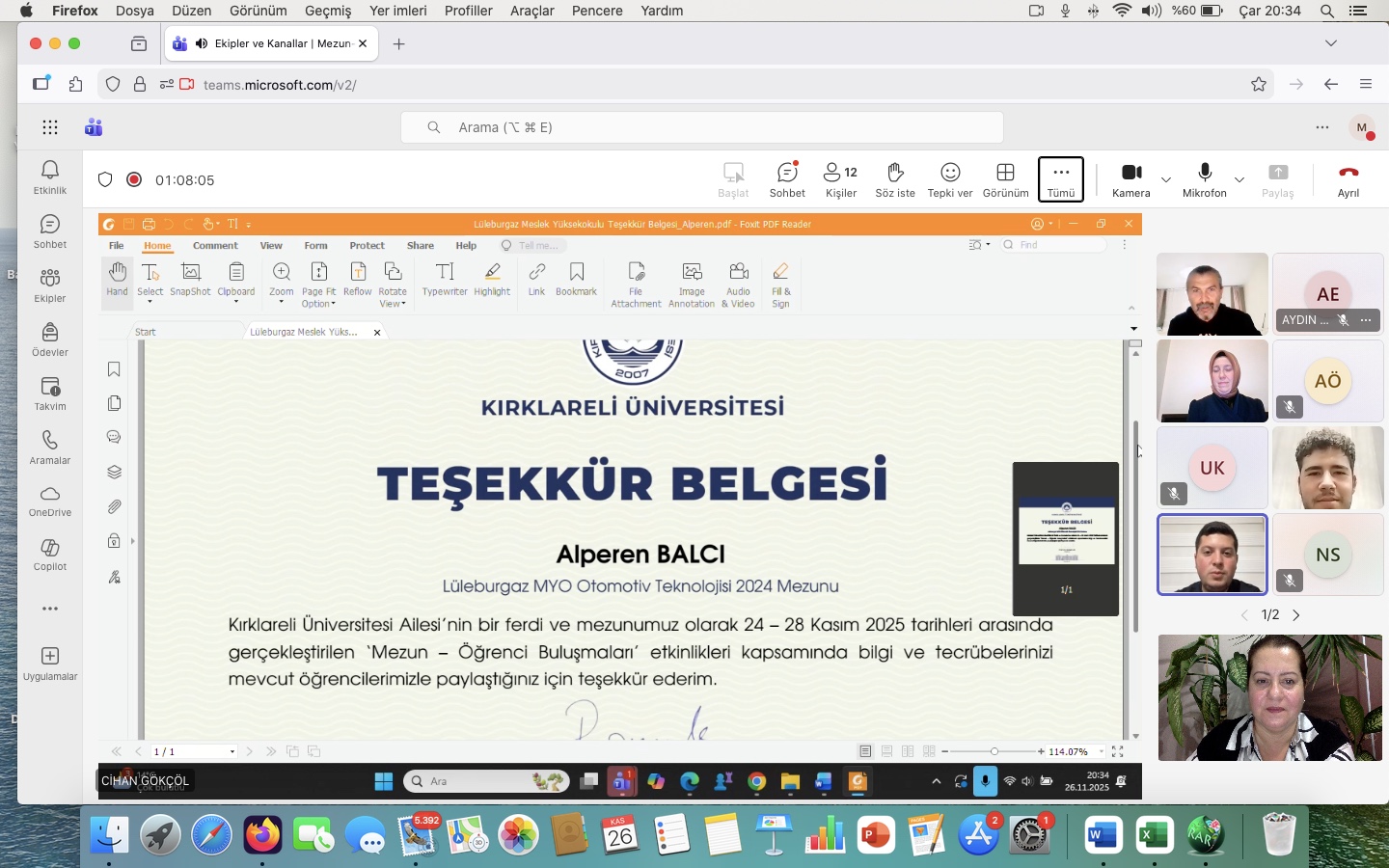Image resolution: width=1389 pixels, height=868 pixels.
Task: Open Etkinlik activity notifications in sidebar
Action: coord(50,176)
